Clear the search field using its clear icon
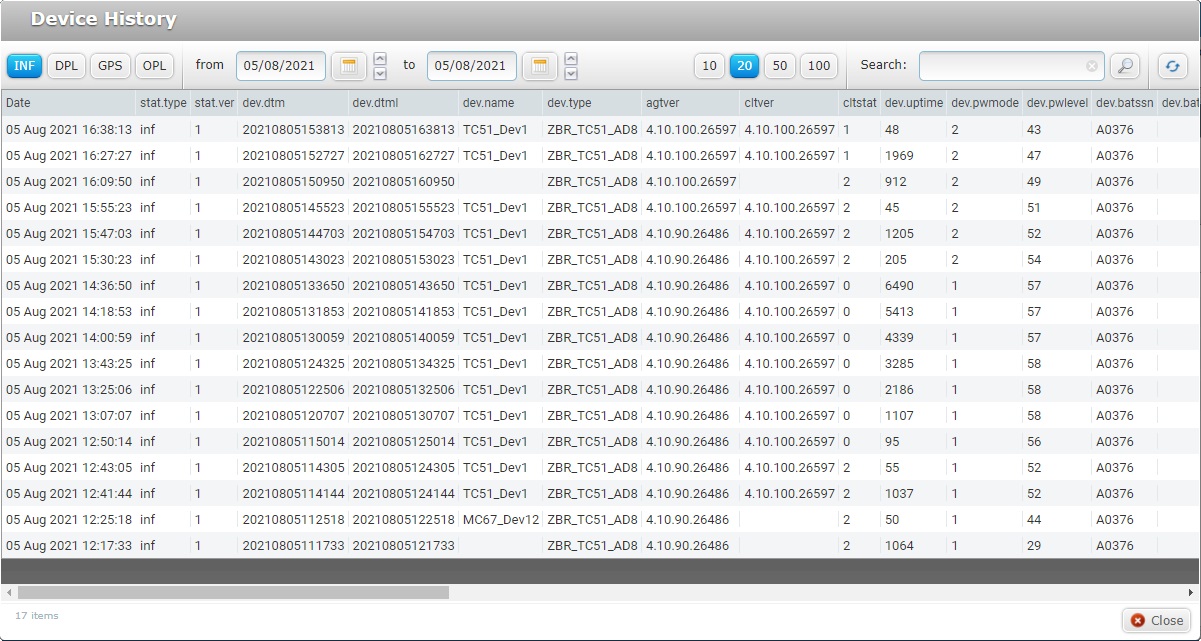Image resolution: width=1201 pixels, height=641 pixels. click(x=1090, y=66)
